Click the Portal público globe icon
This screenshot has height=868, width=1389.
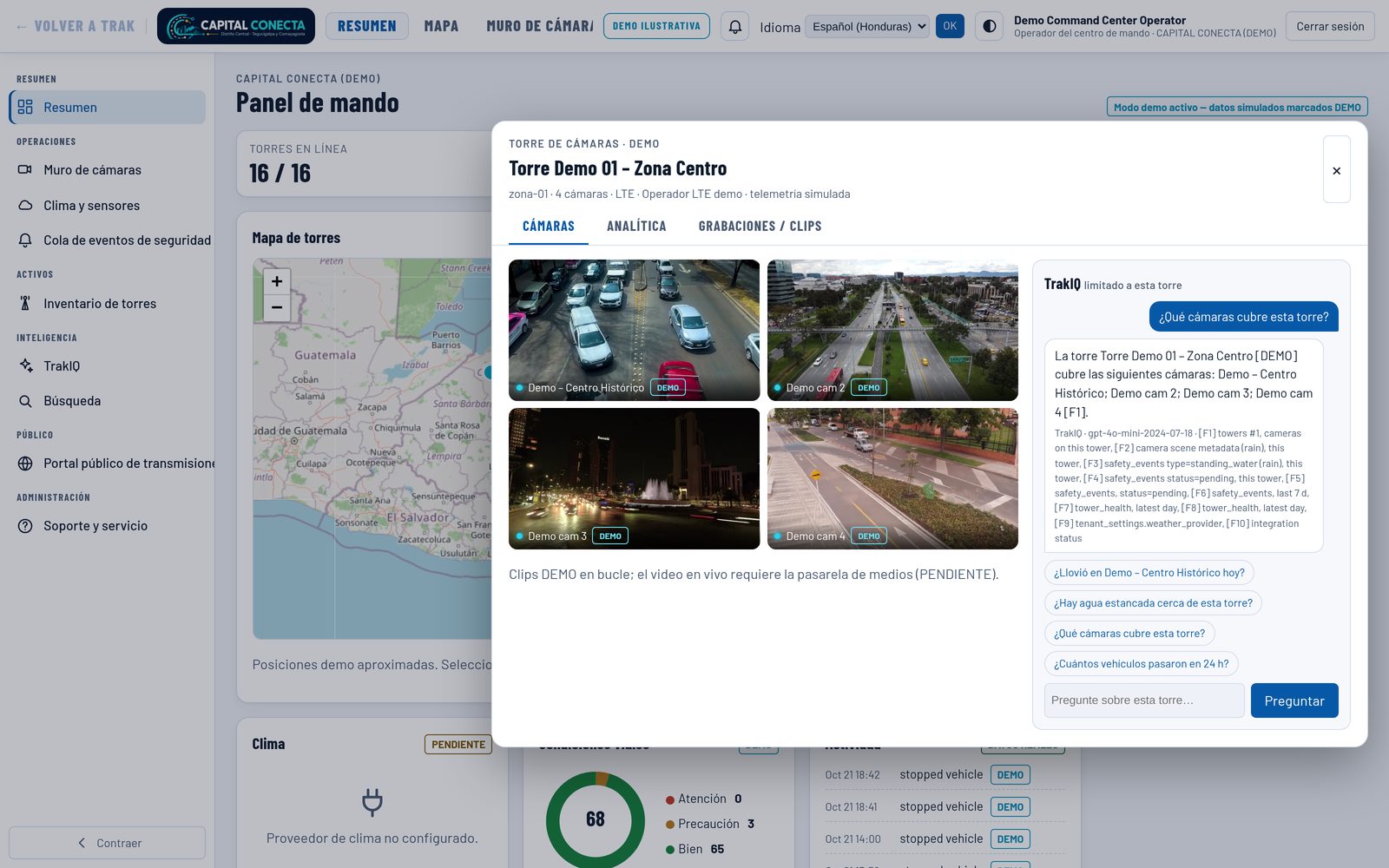pyautogui.click(x=25, y=463)
